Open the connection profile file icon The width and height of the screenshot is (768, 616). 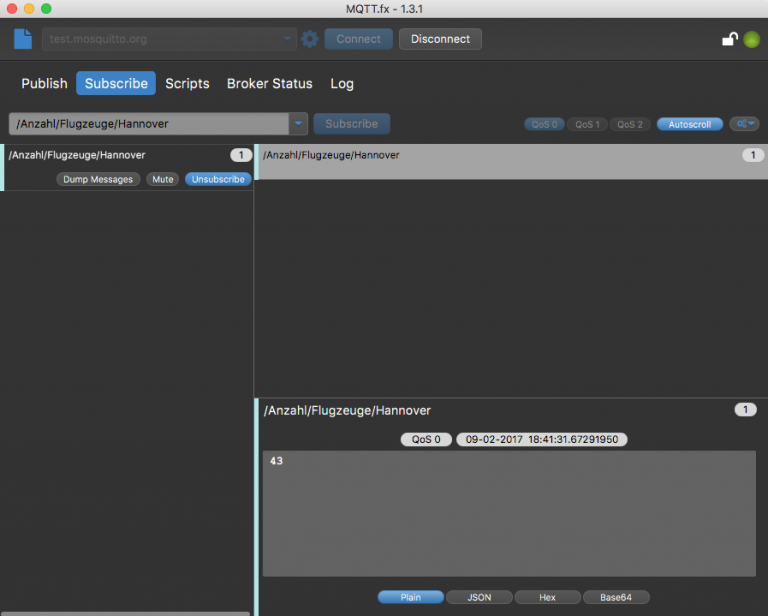coord(23,39)
